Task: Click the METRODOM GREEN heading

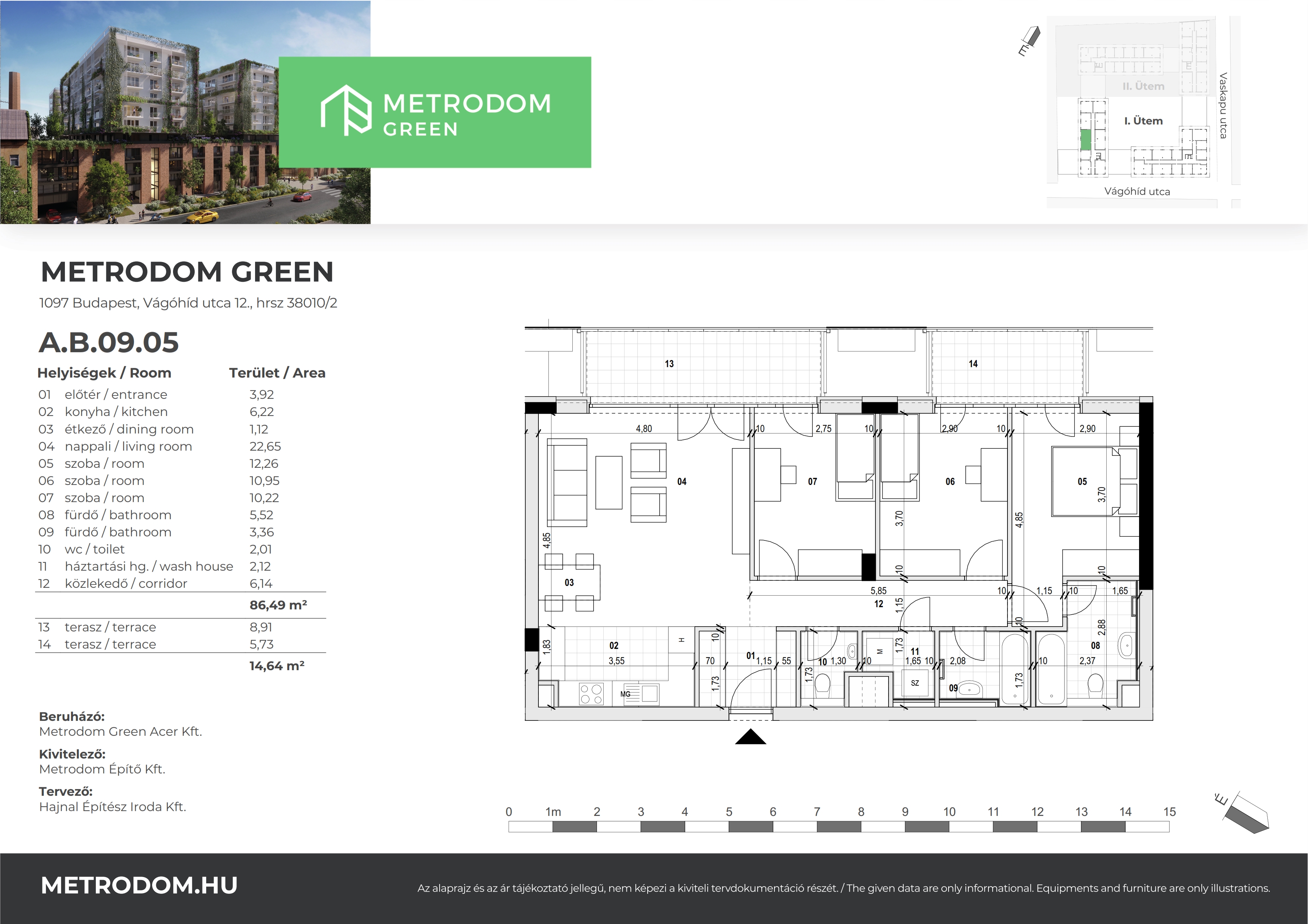Action: [187, 272]
